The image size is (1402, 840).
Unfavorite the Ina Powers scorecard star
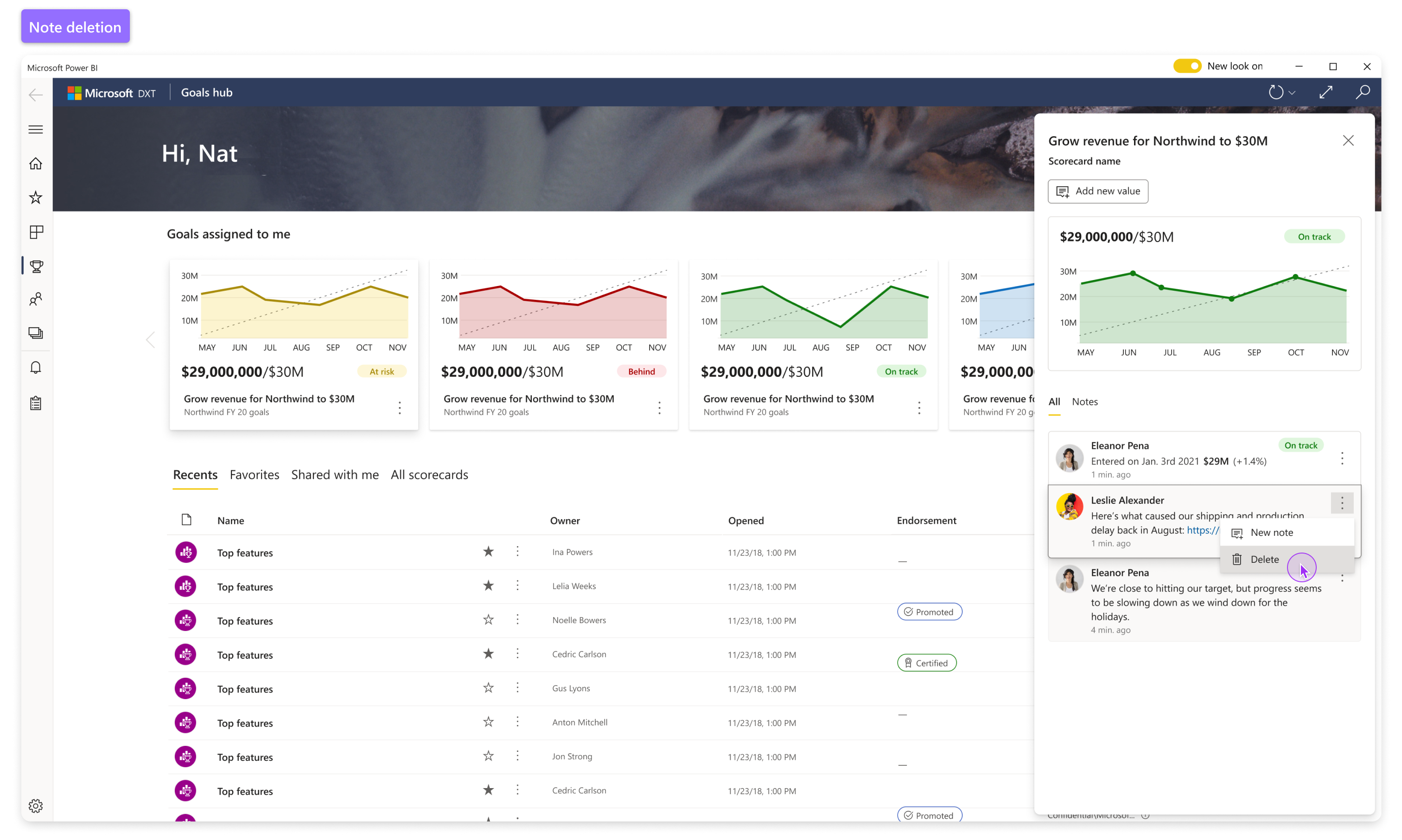pos(488,551)
